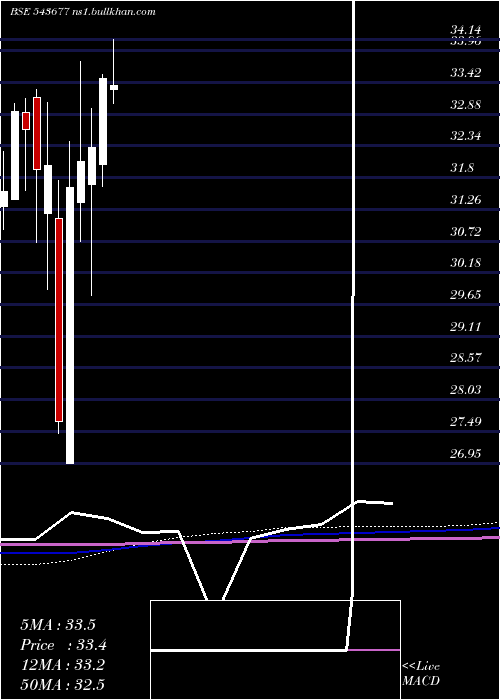Image resolution: width=500 pixels, height=700 pixels.
Task: Click the 30.72 price axis label
Action: 466,231
